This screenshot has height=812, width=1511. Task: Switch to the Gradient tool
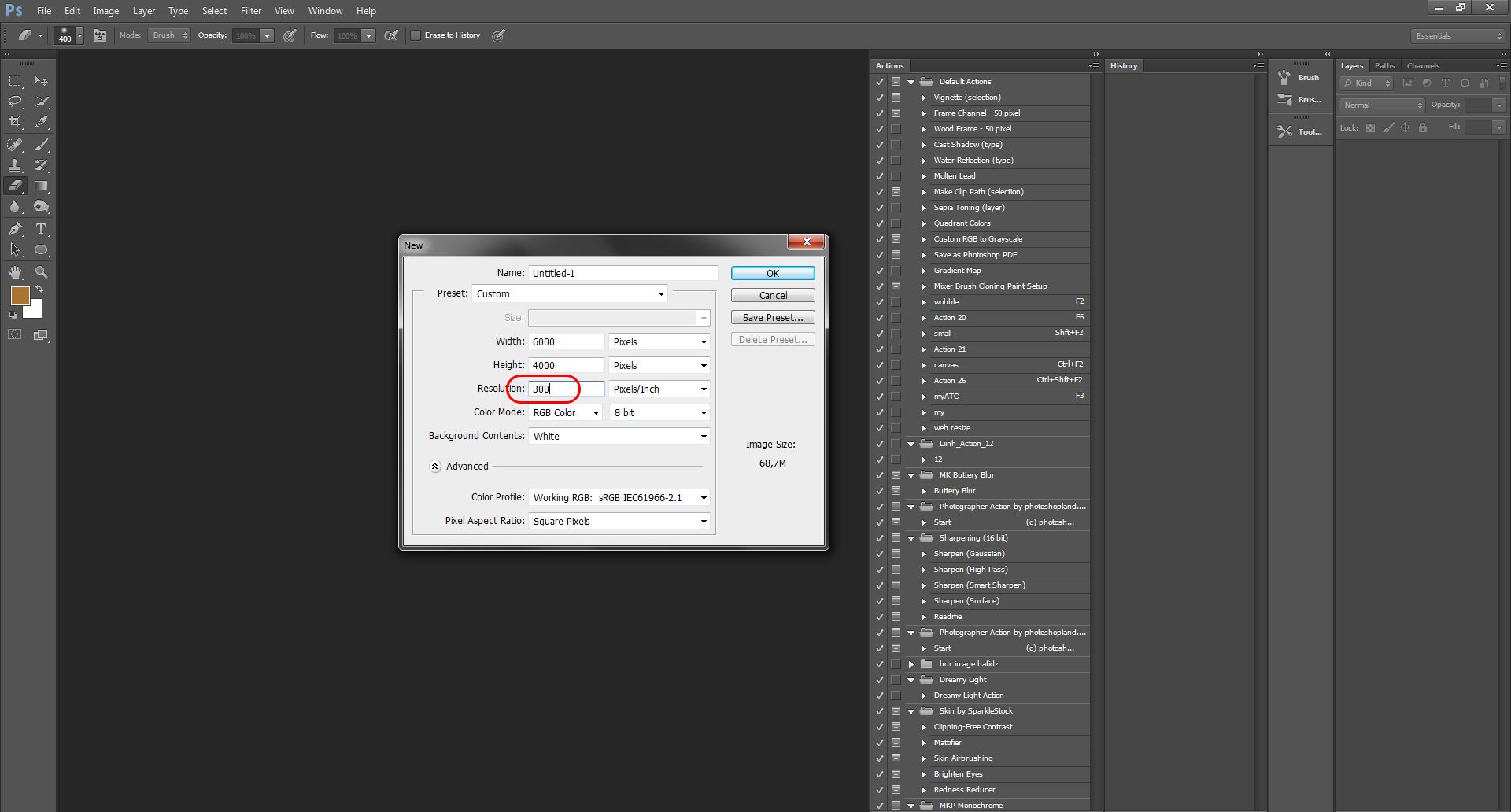(x=42, y=186)
